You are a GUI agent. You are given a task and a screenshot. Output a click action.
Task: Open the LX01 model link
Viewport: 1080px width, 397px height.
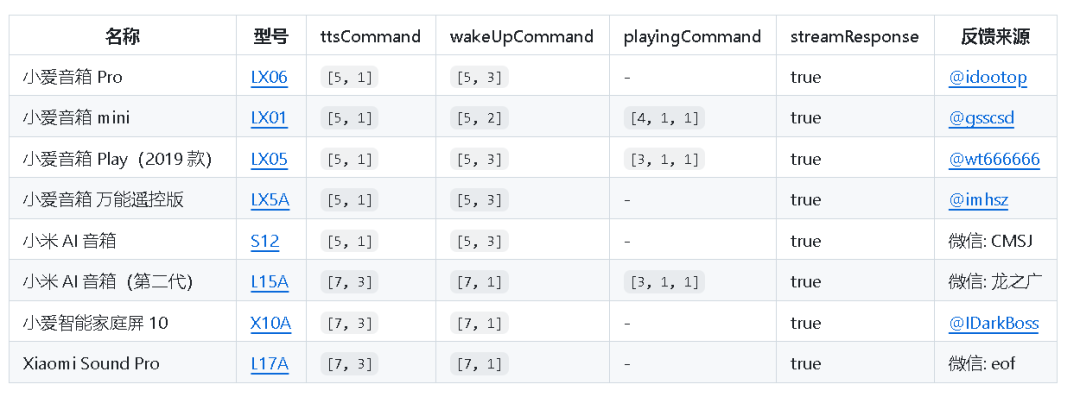coord(269,118)
